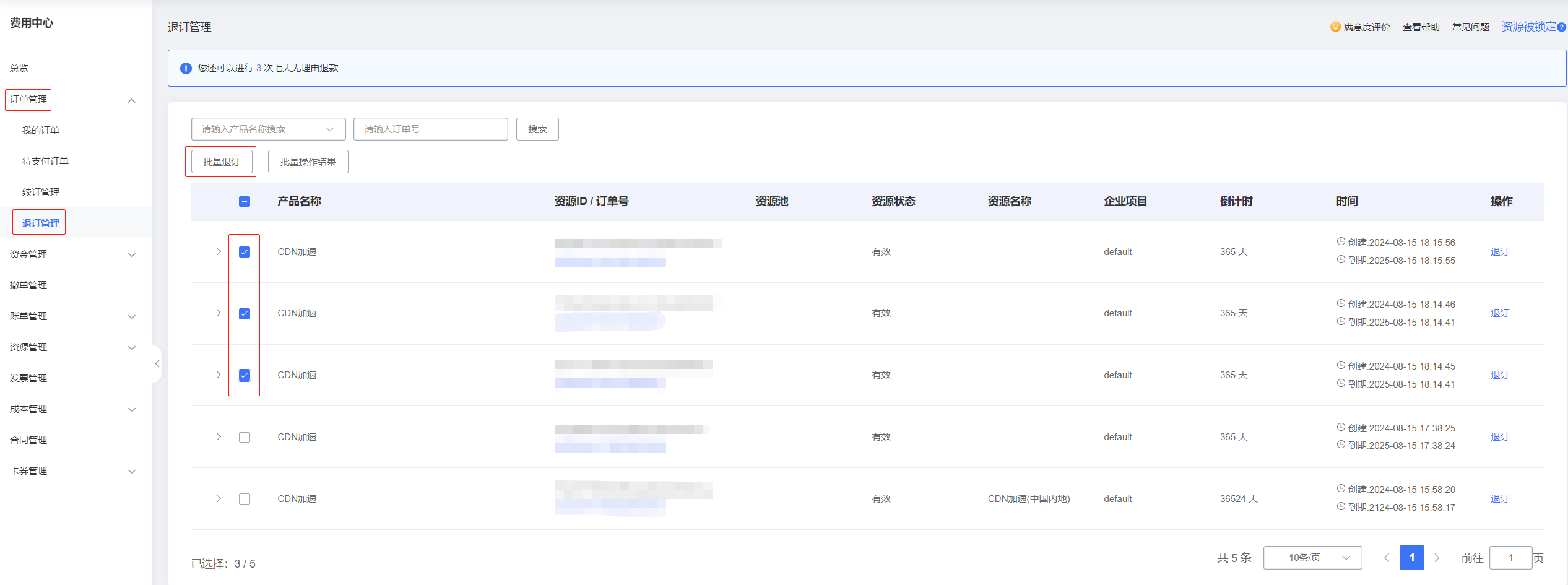Click the go-to page number input
This screenshot has width=1568, height=585.
[1510, 558]
